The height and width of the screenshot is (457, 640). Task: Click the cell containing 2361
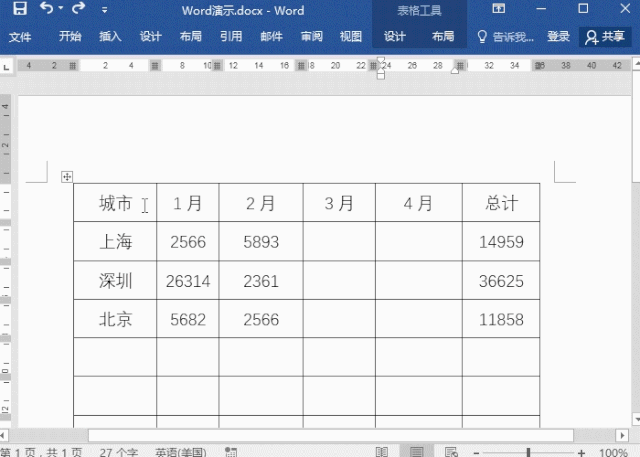pos(261,281)
